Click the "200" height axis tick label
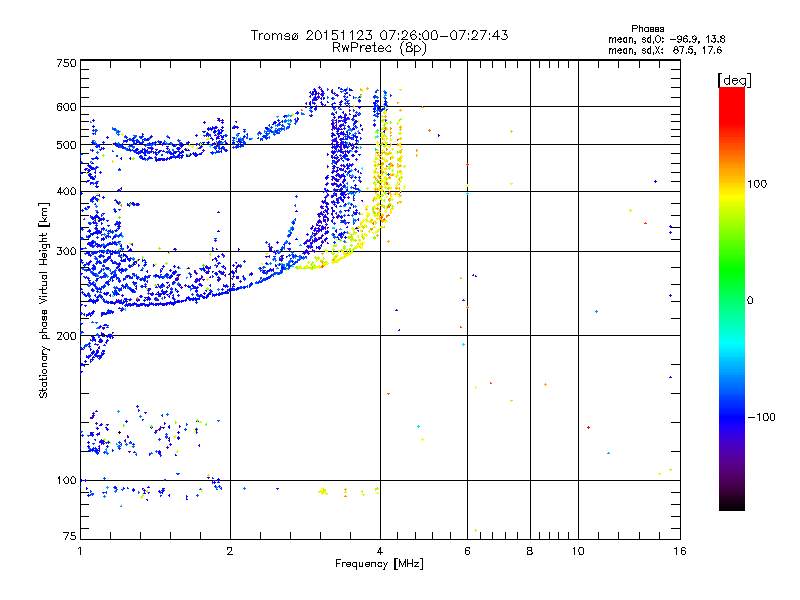The width and height of the screenshot is (800, 600). [x=66, y=336]
